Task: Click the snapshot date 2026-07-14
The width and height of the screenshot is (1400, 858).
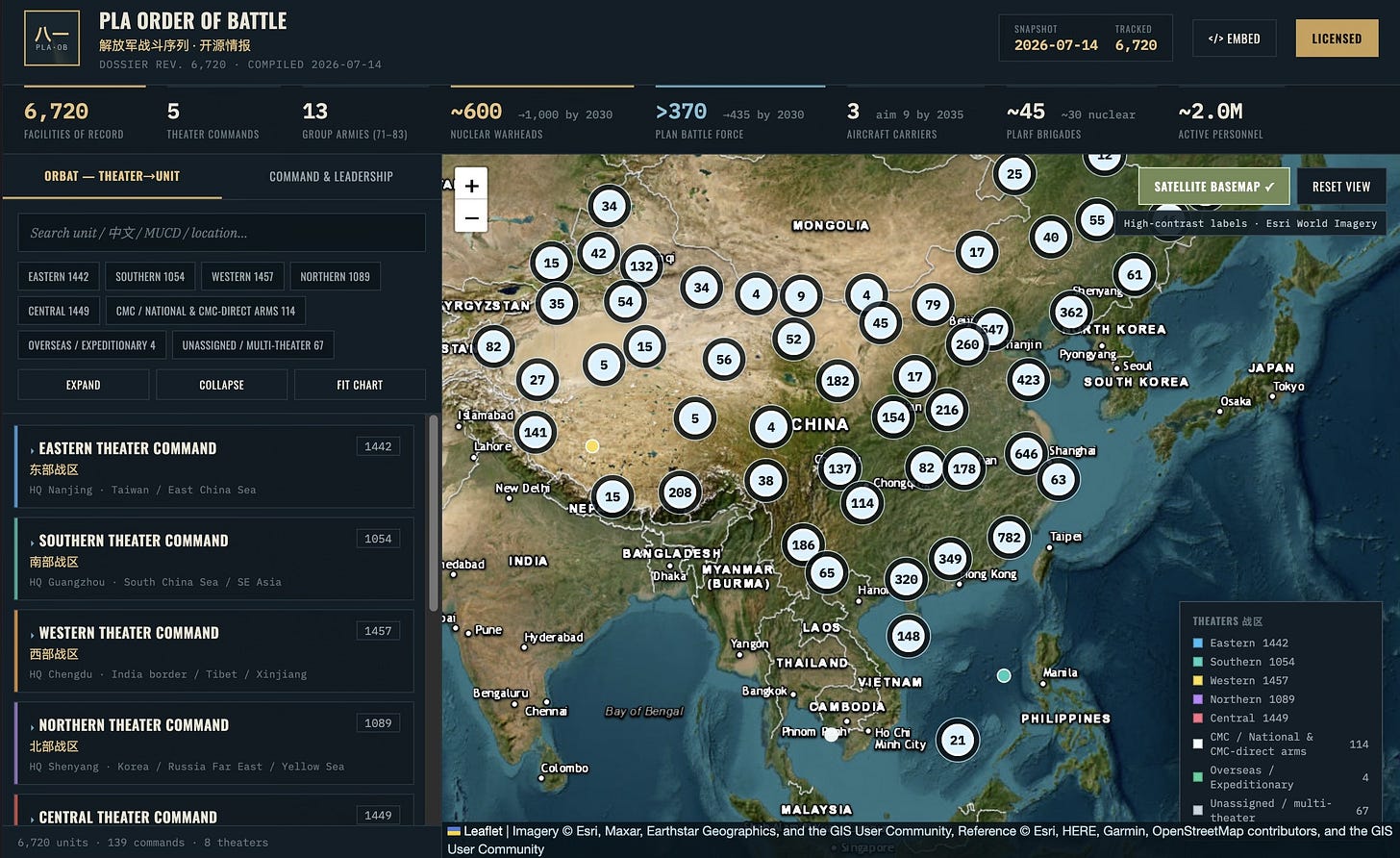Action: (1056, 45)
